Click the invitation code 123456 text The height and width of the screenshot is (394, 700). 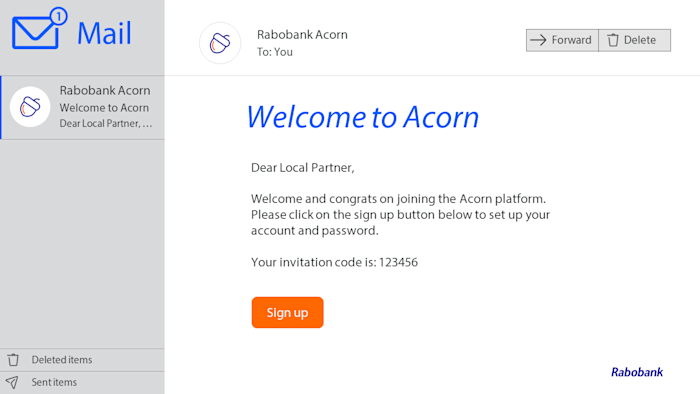tap(398, 262)
